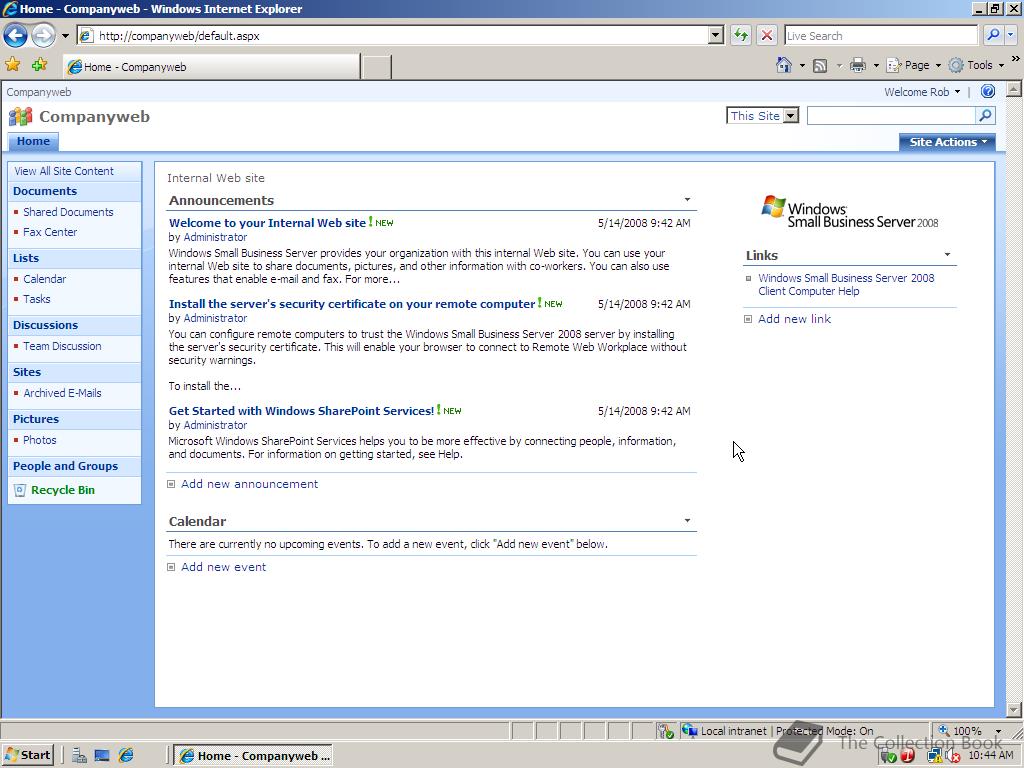Select the Home - Companyweb browser tab
The height and width of the screenshot is (768, 1024).
(x=212, y=67)
